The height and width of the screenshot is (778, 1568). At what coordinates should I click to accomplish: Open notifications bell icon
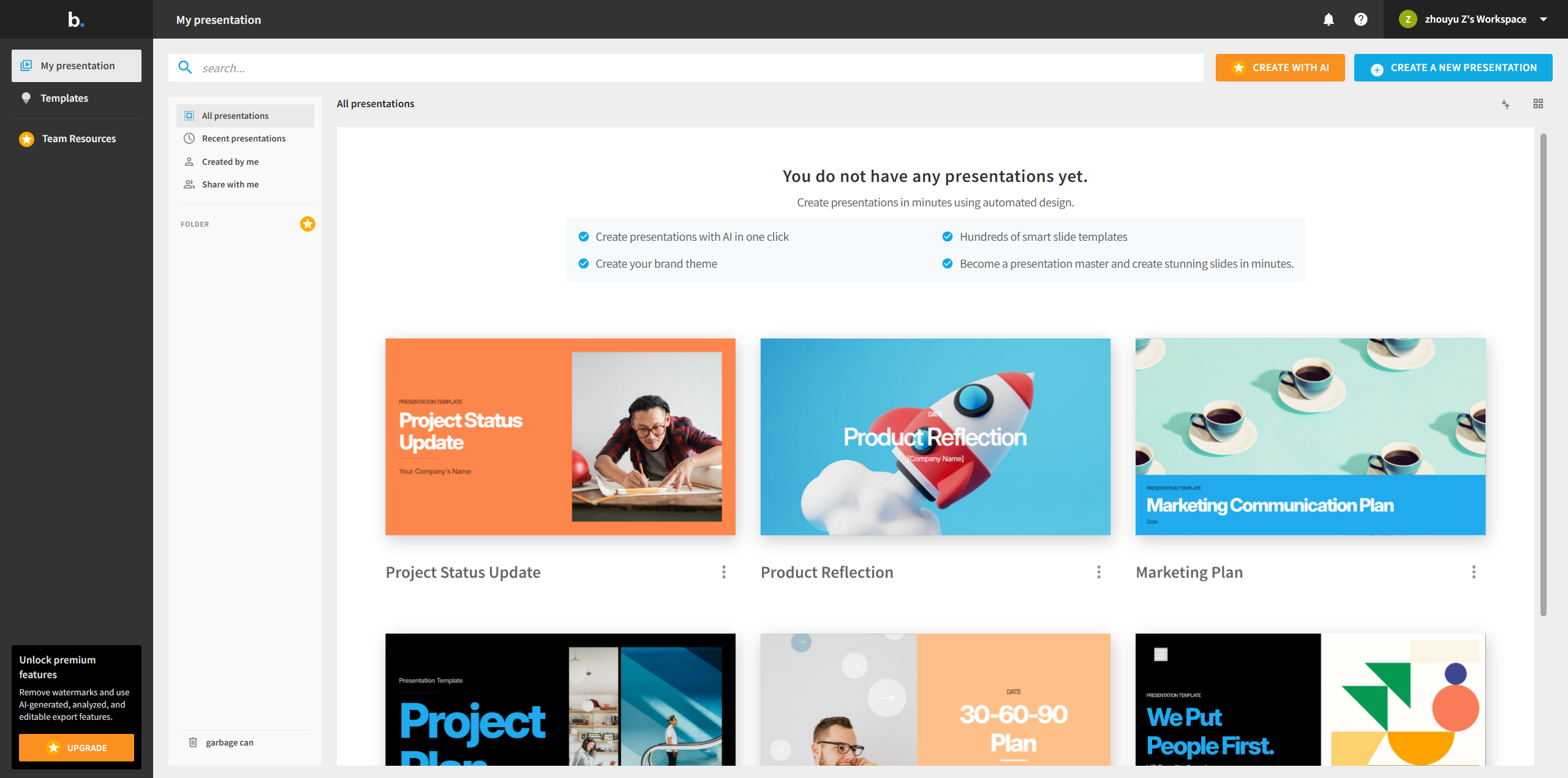point(1329,20)
